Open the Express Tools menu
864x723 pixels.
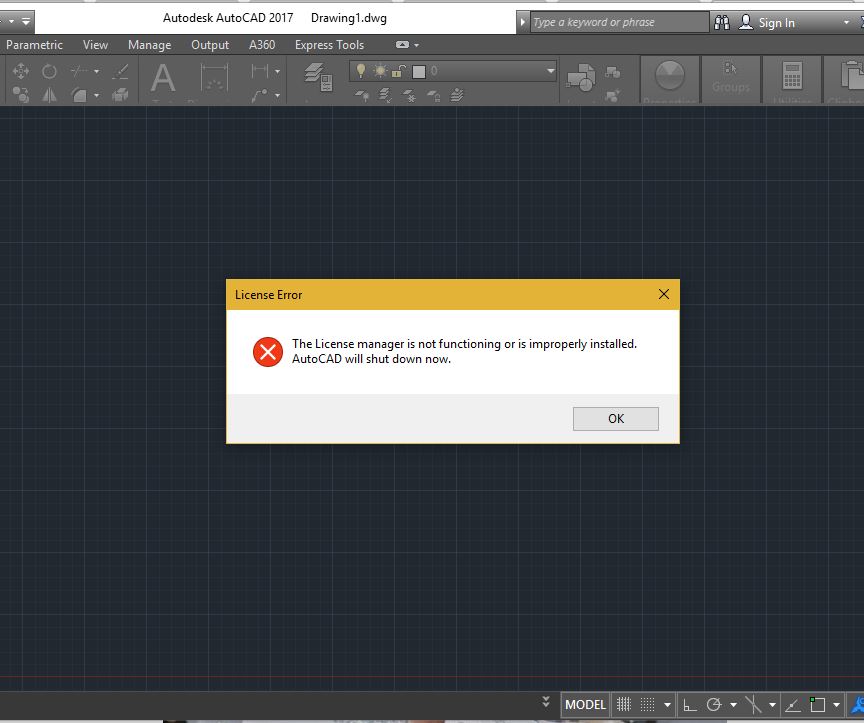pos(329,45)
